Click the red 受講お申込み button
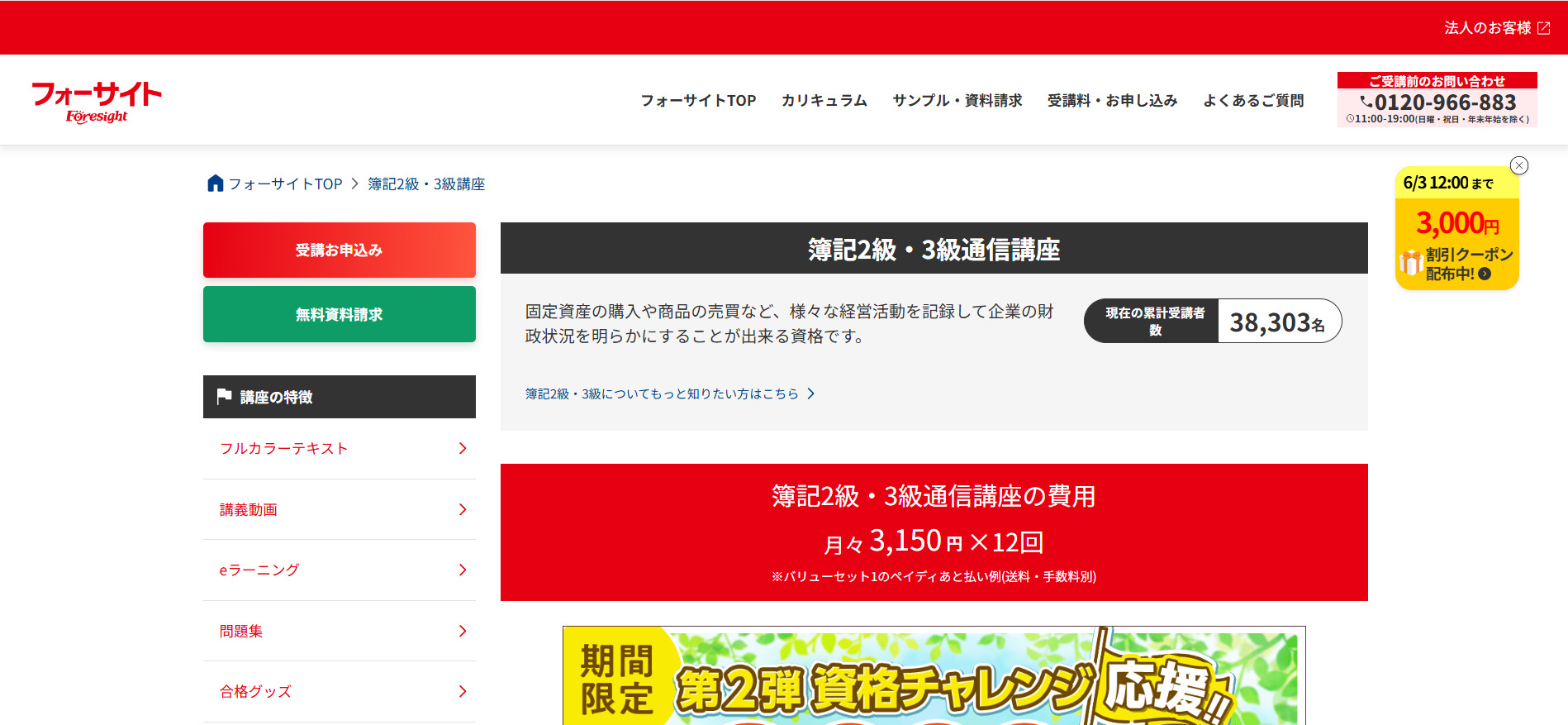The height and width of the screenshot is (725, 1568). point(340,250)
